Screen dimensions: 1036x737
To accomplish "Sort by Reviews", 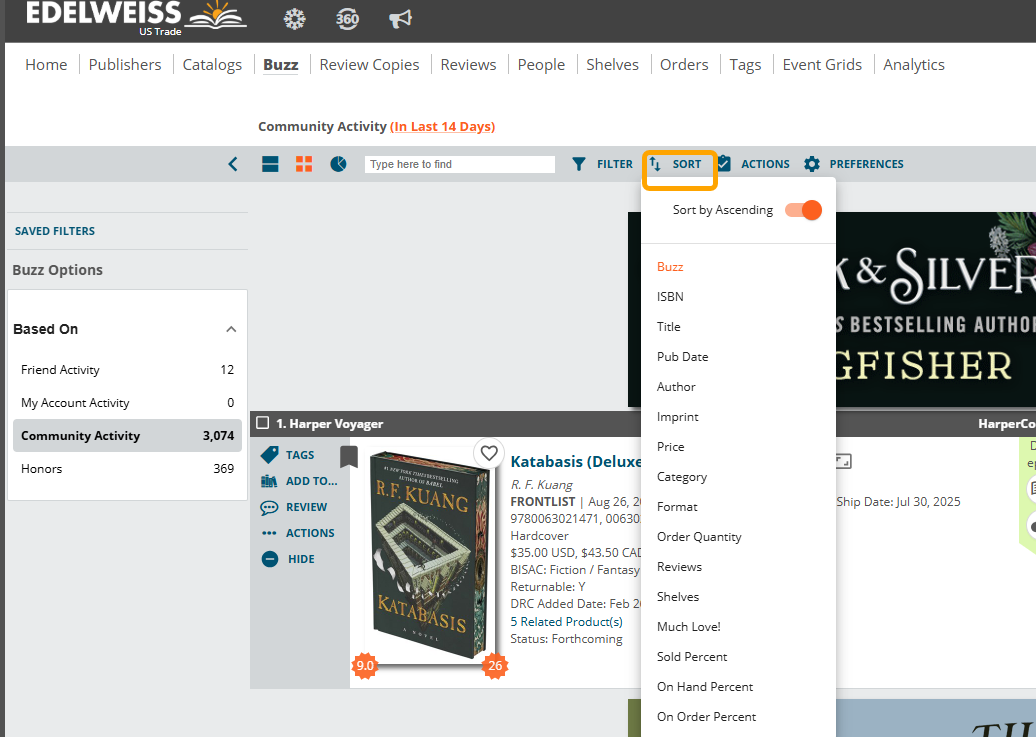I will [679, 567].
